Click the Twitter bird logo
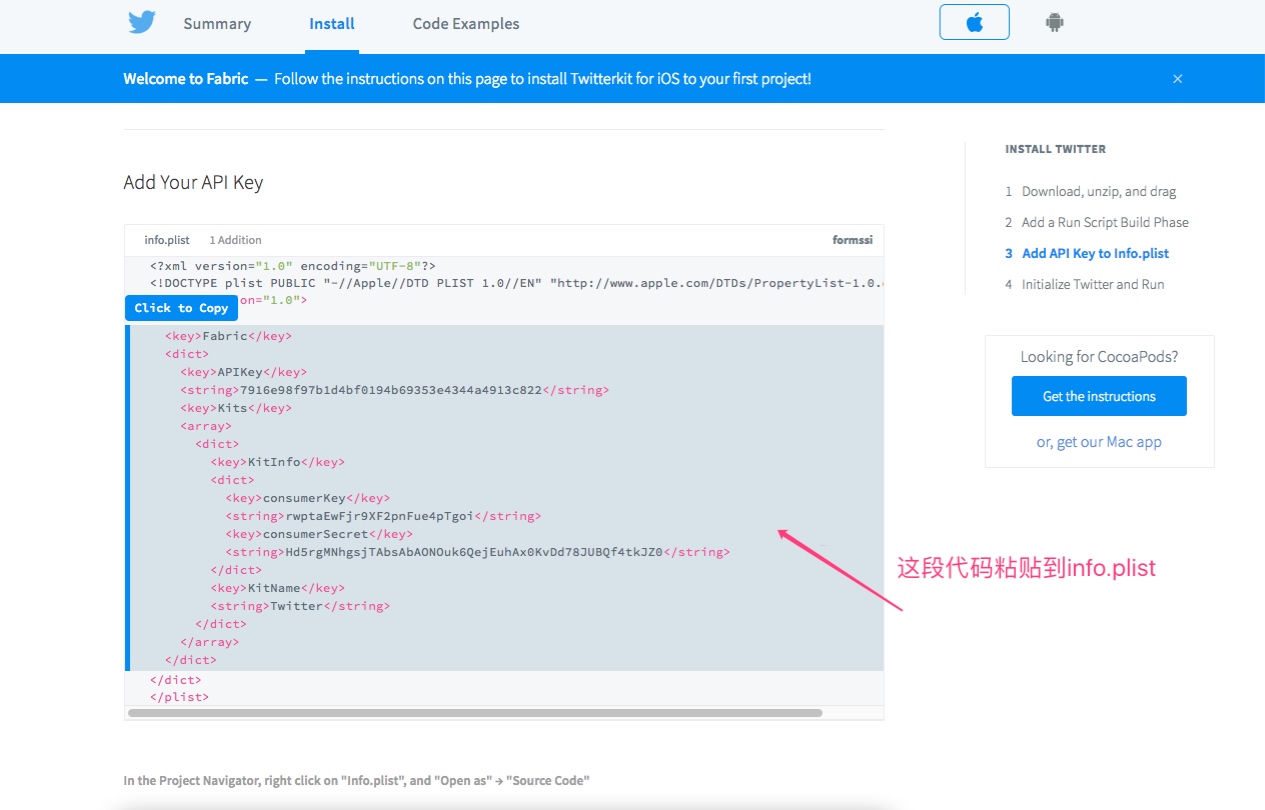The image size is (1265, 810). pyautogui.click(x=142, y=22)
